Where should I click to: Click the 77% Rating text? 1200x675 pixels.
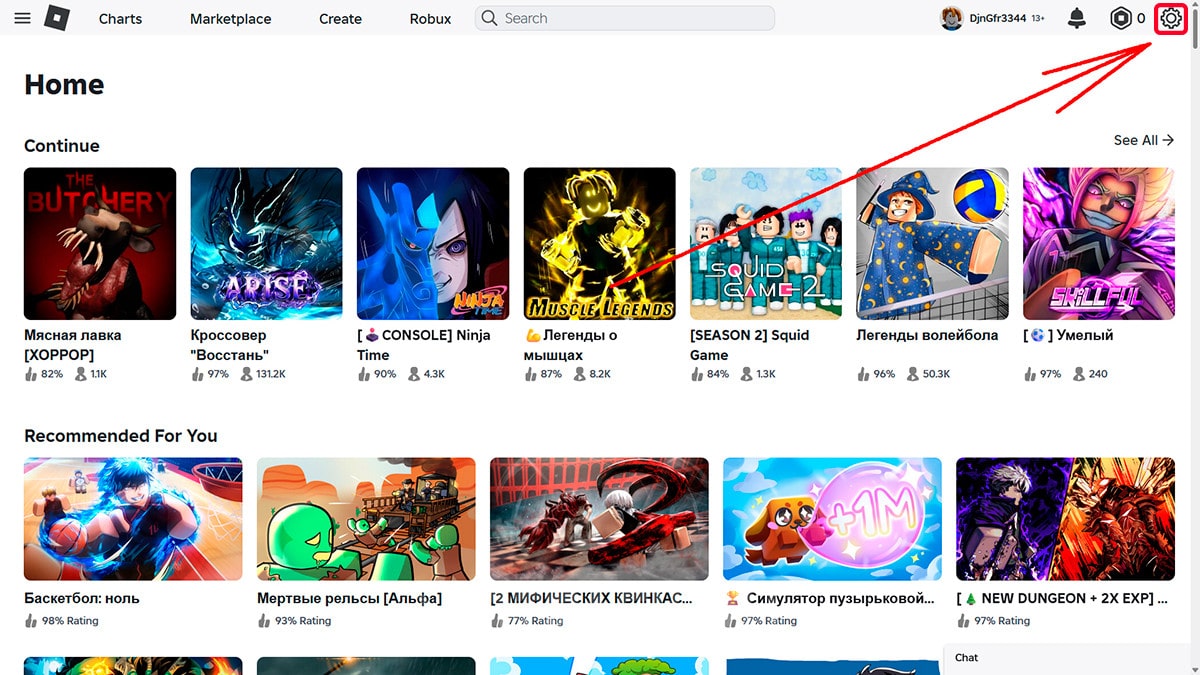tap(536, 621)
